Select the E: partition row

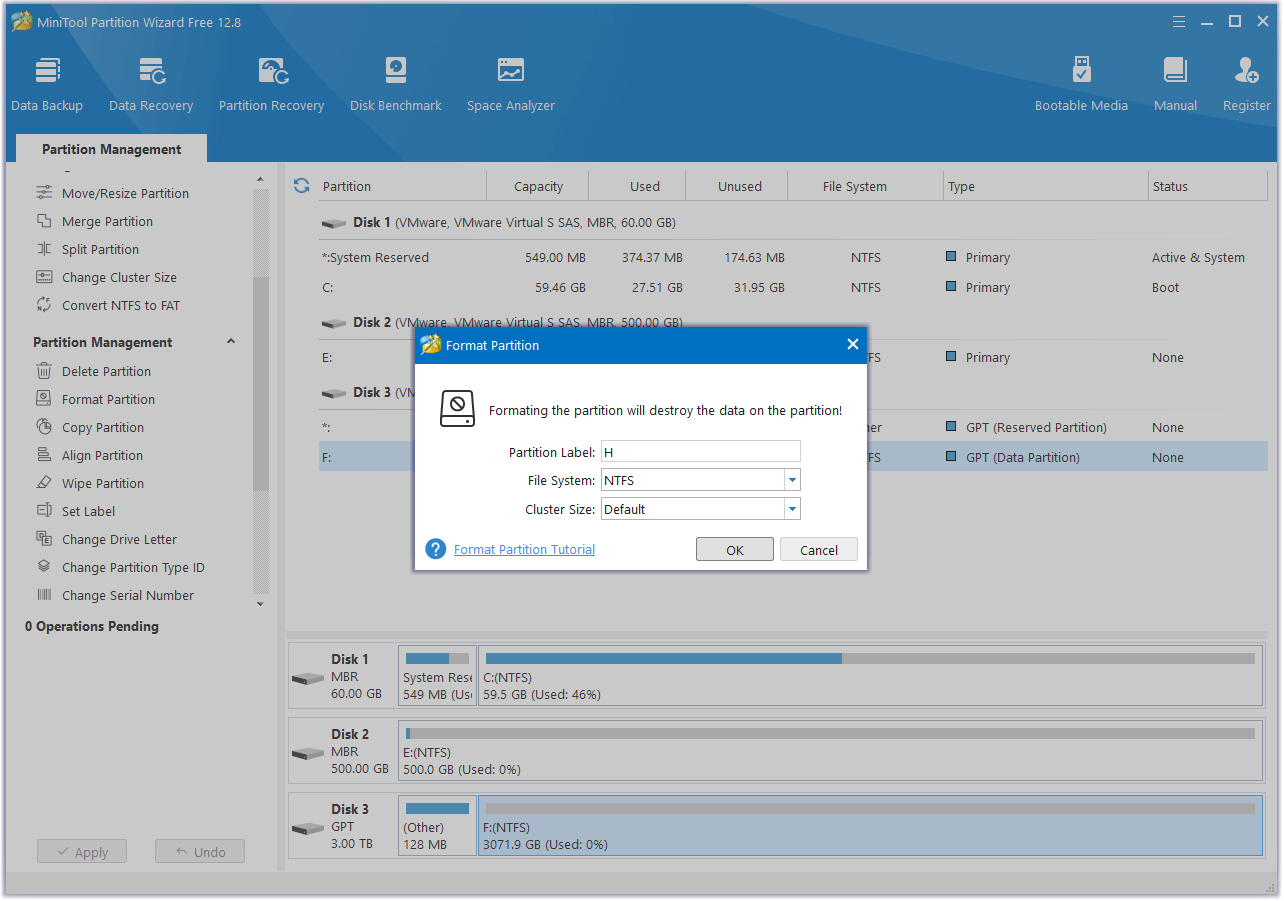(793, 357)
